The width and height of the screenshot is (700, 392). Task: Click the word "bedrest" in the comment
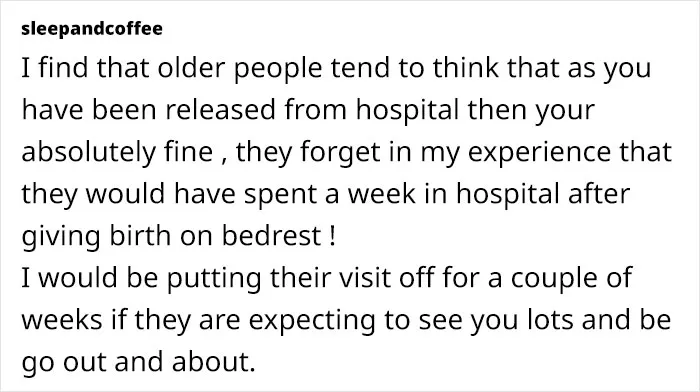(x=272, y=236)
